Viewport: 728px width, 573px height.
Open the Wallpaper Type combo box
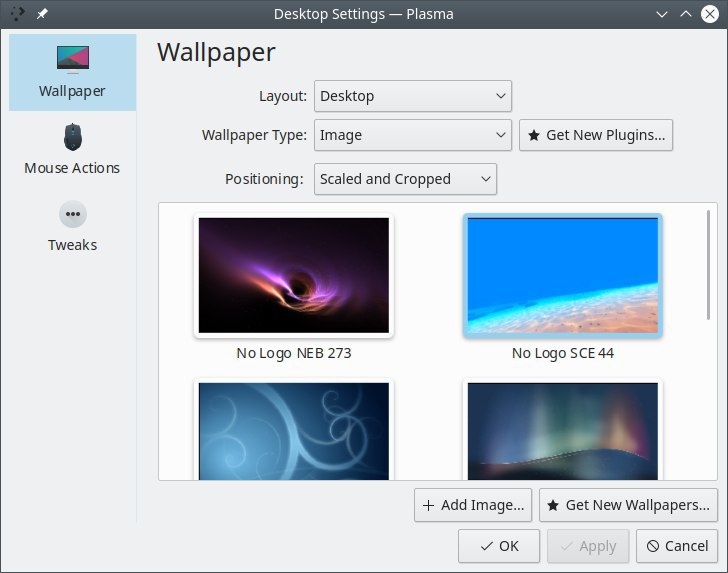[413, 135]
